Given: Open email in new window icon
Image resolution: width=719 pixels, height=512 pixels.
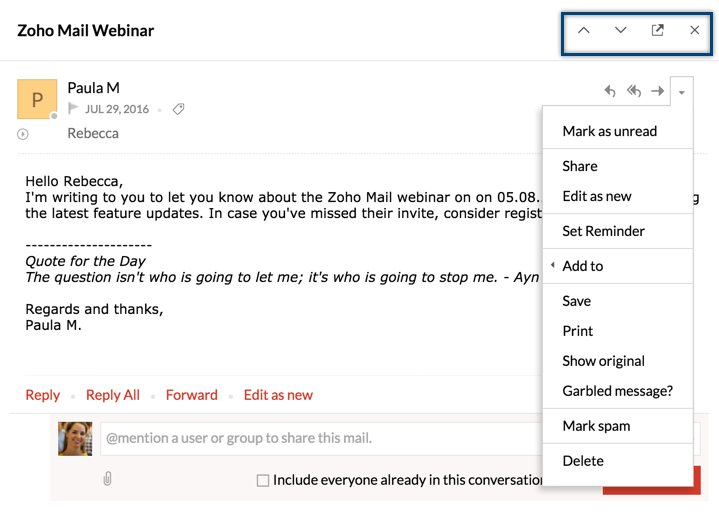Looking at the screenshot, I should 657,31.
